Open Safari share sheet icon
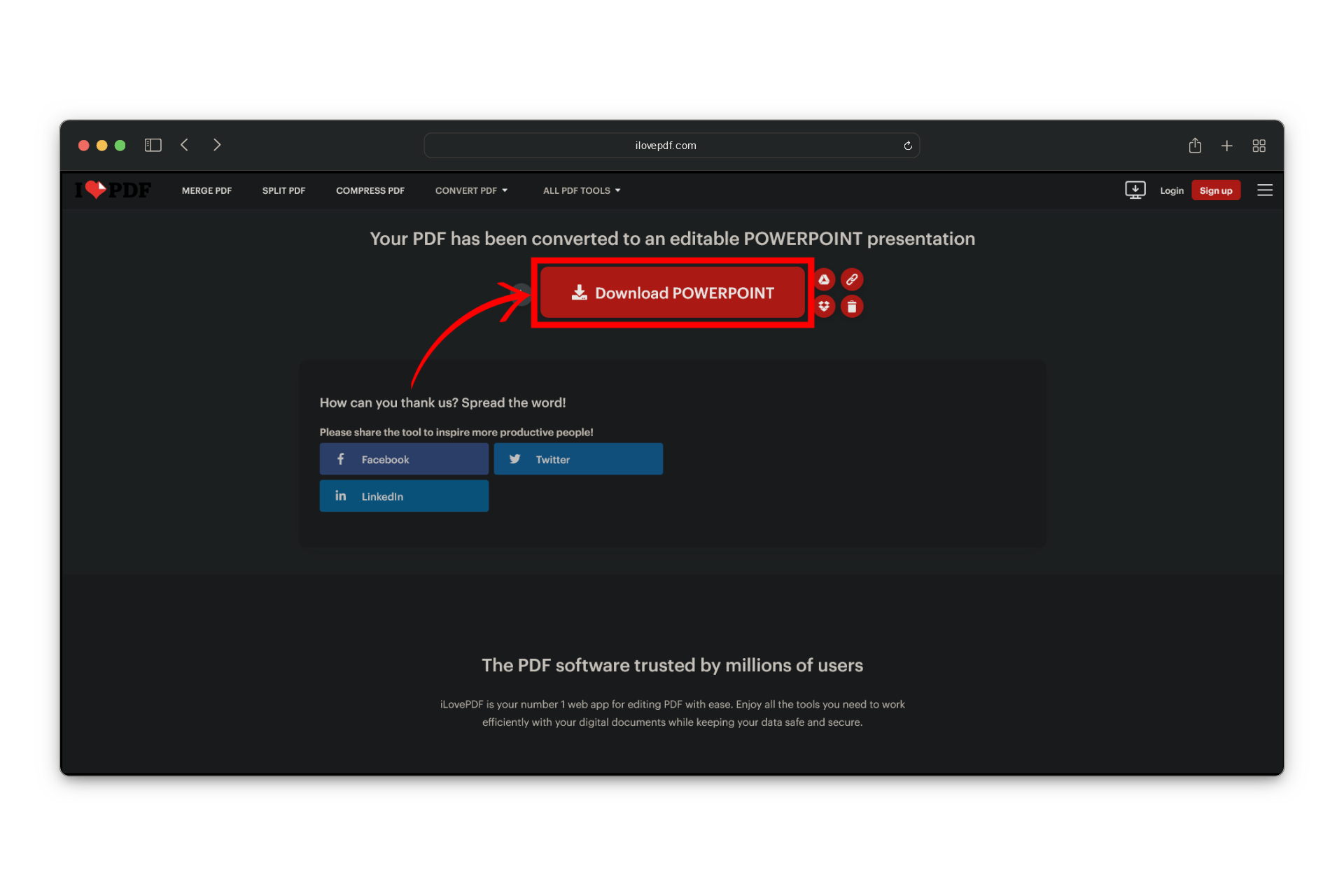Image resolution: width=1344 pixels, height=896 pixels. pyautogui.click(x=1195, y=146)
